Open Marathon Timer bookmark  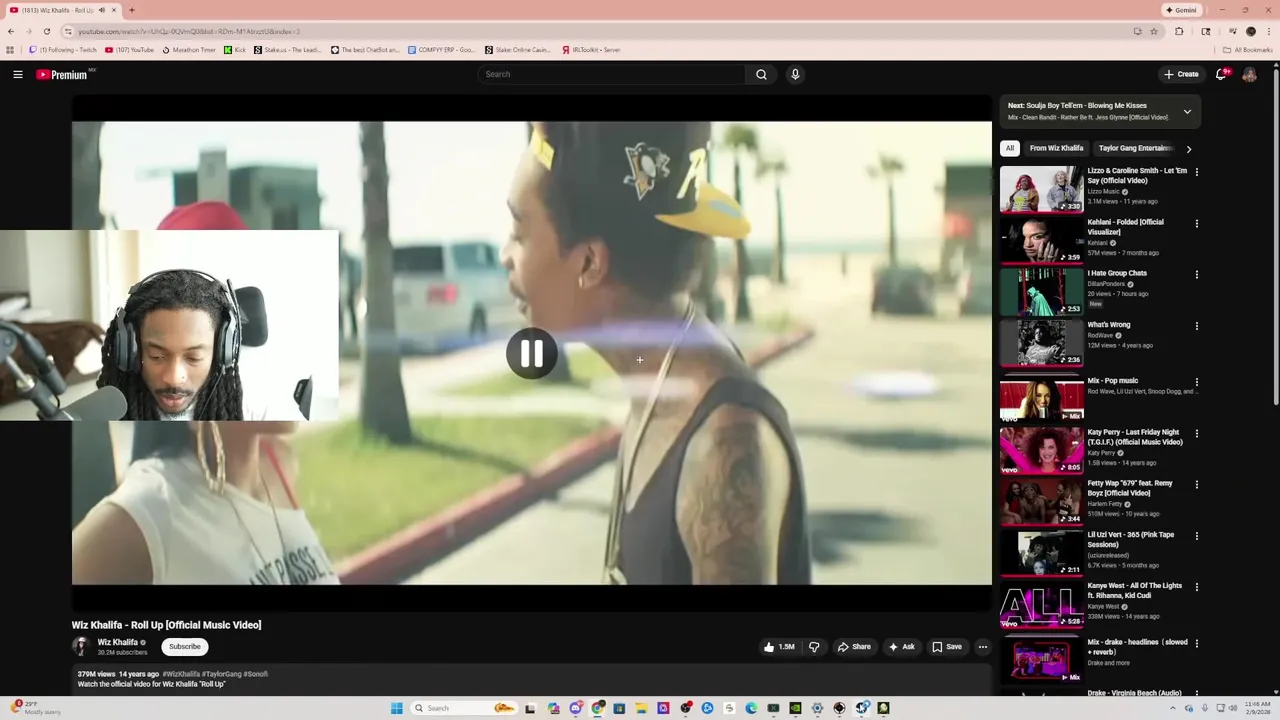[x=189, y=49]
